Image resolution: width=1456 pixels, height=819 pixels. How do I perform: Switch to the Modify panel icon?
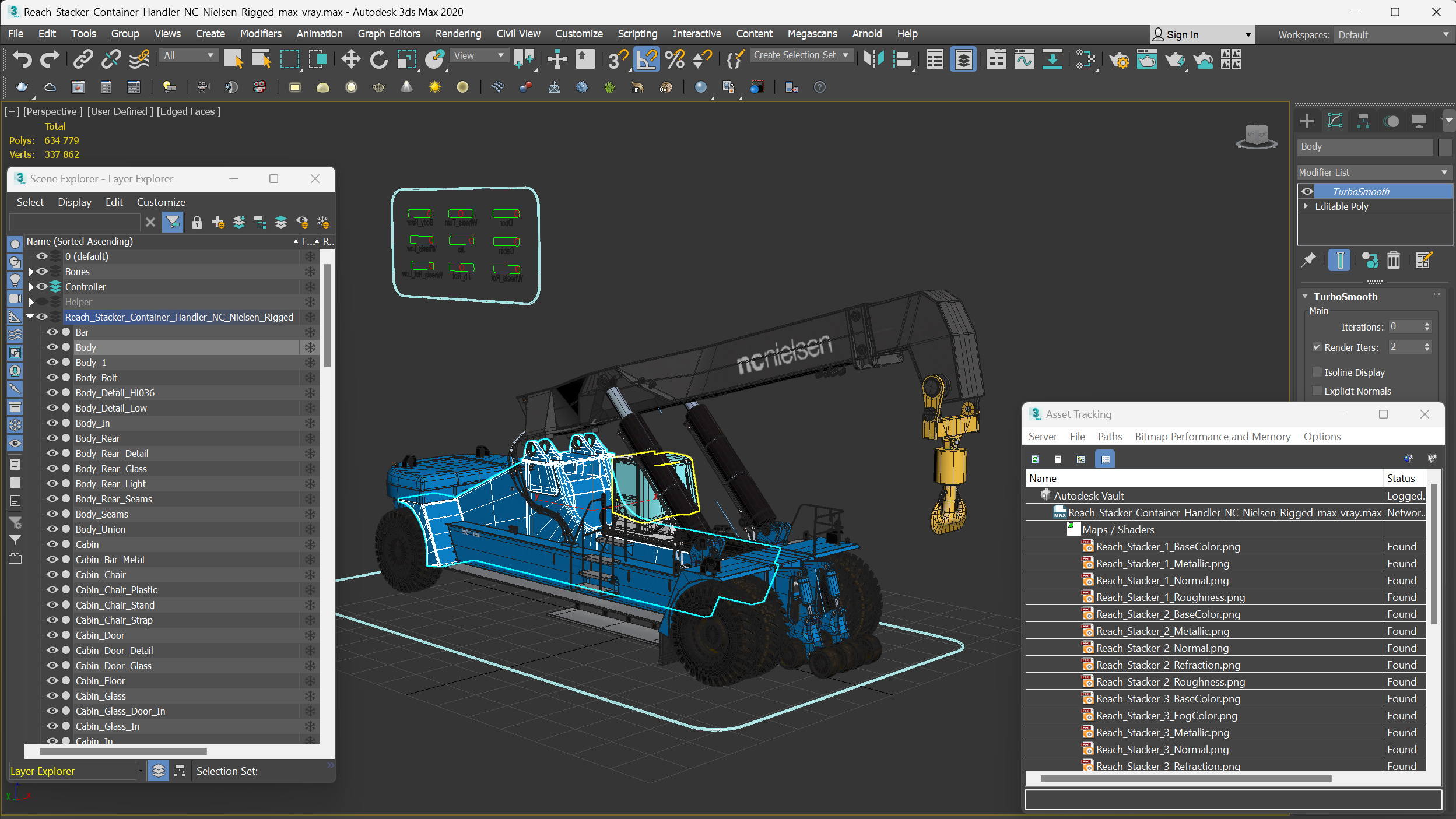[1335, 121]
